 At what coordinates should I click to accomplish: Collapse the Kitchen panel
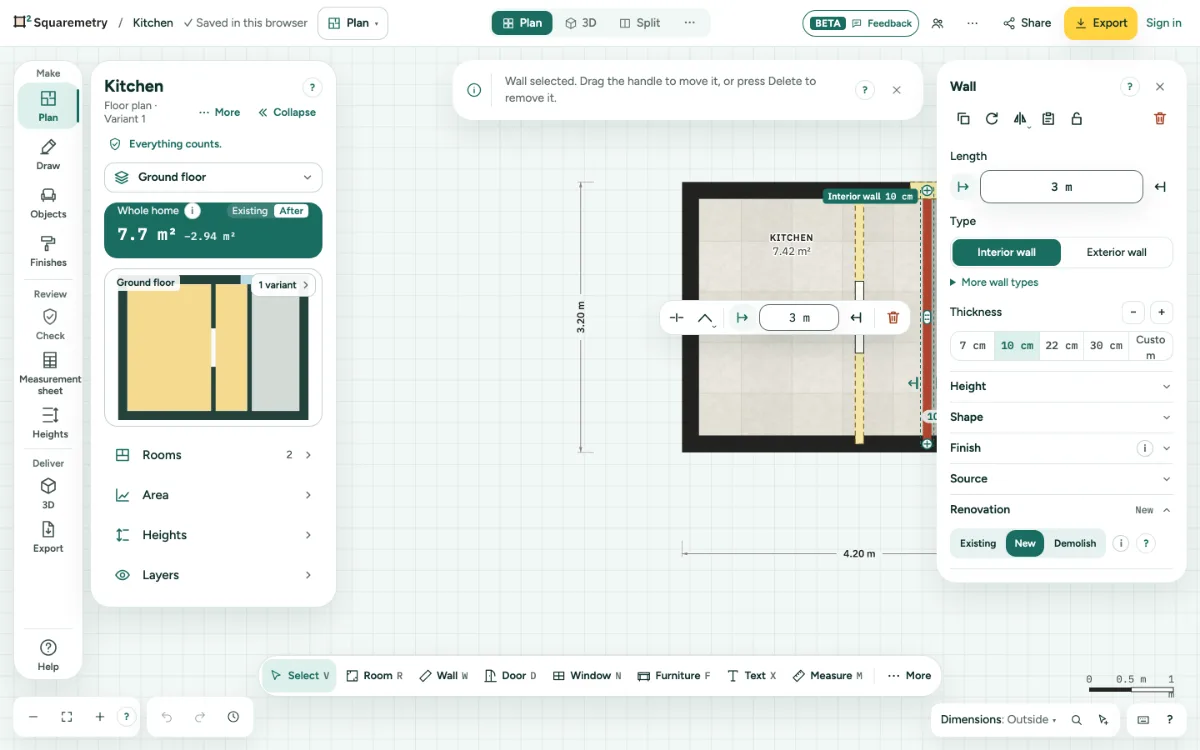click(x=287, y=112)
